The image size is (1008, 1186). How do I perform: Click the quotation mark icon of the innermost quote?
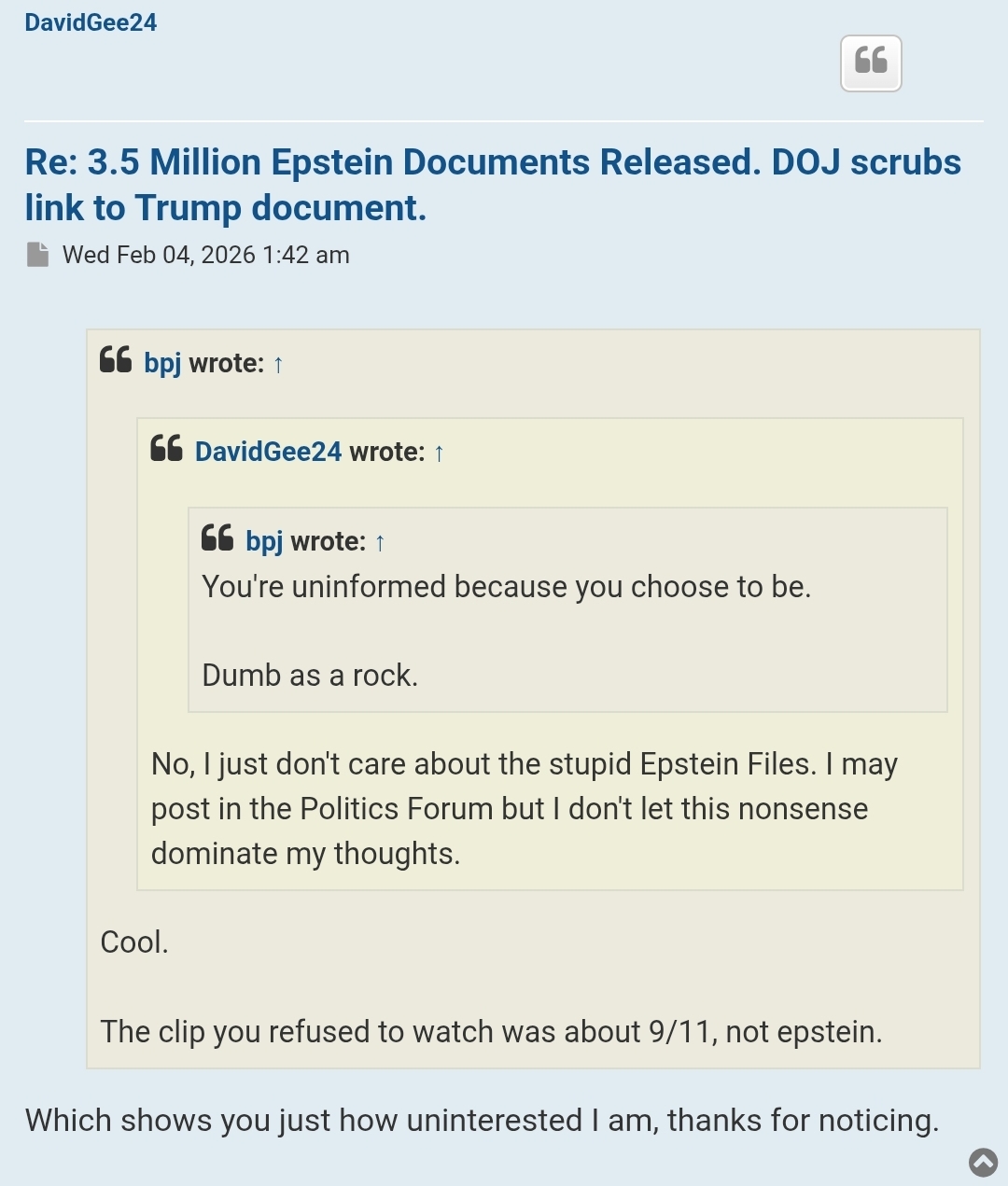click(217, 538)
